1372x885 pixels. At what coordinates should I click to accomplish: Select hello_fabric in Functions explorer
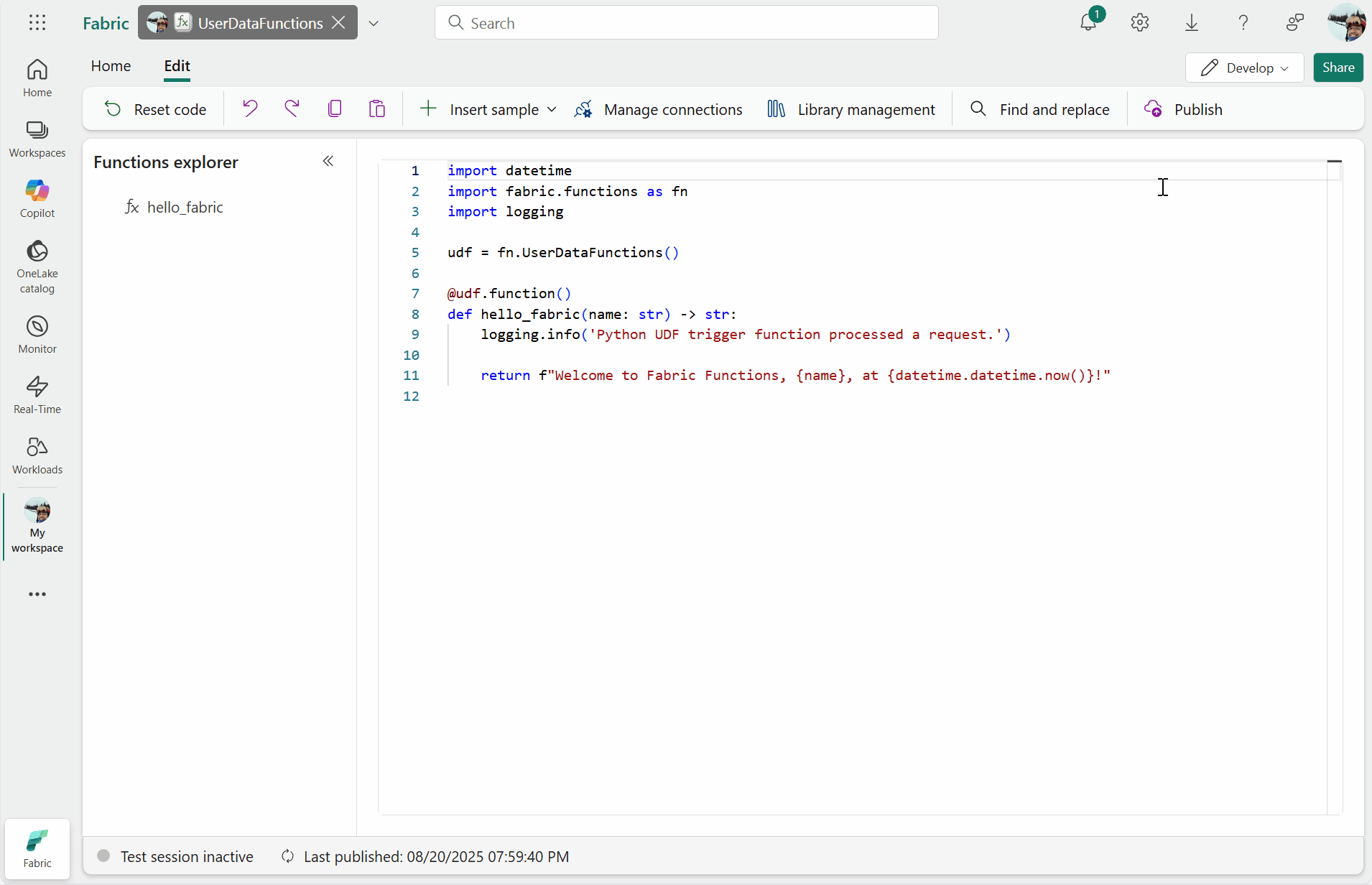click(x=185, y=208)
